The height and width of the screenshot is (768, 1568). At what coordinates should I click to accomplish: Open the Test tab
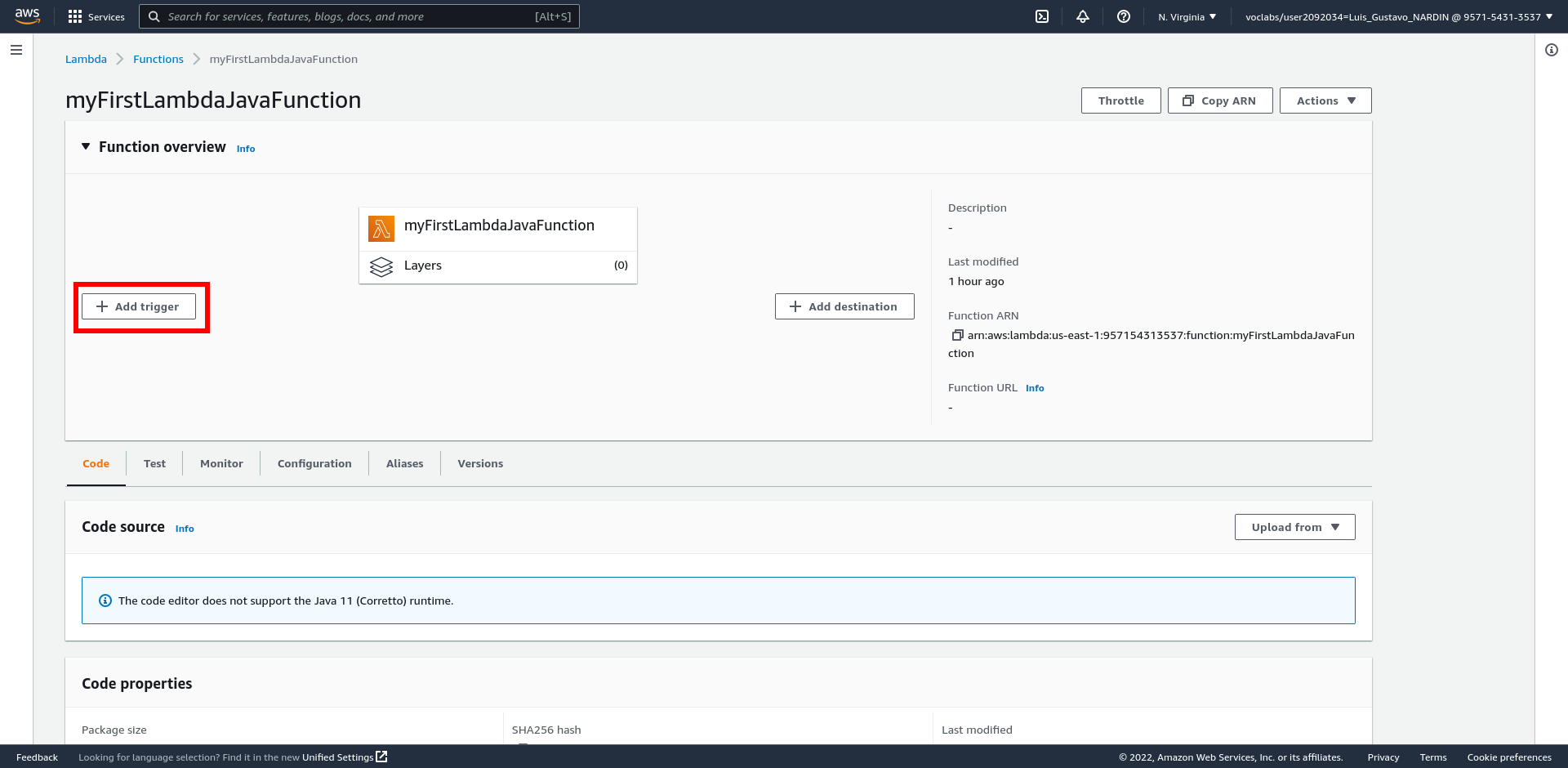click(154, 463)
